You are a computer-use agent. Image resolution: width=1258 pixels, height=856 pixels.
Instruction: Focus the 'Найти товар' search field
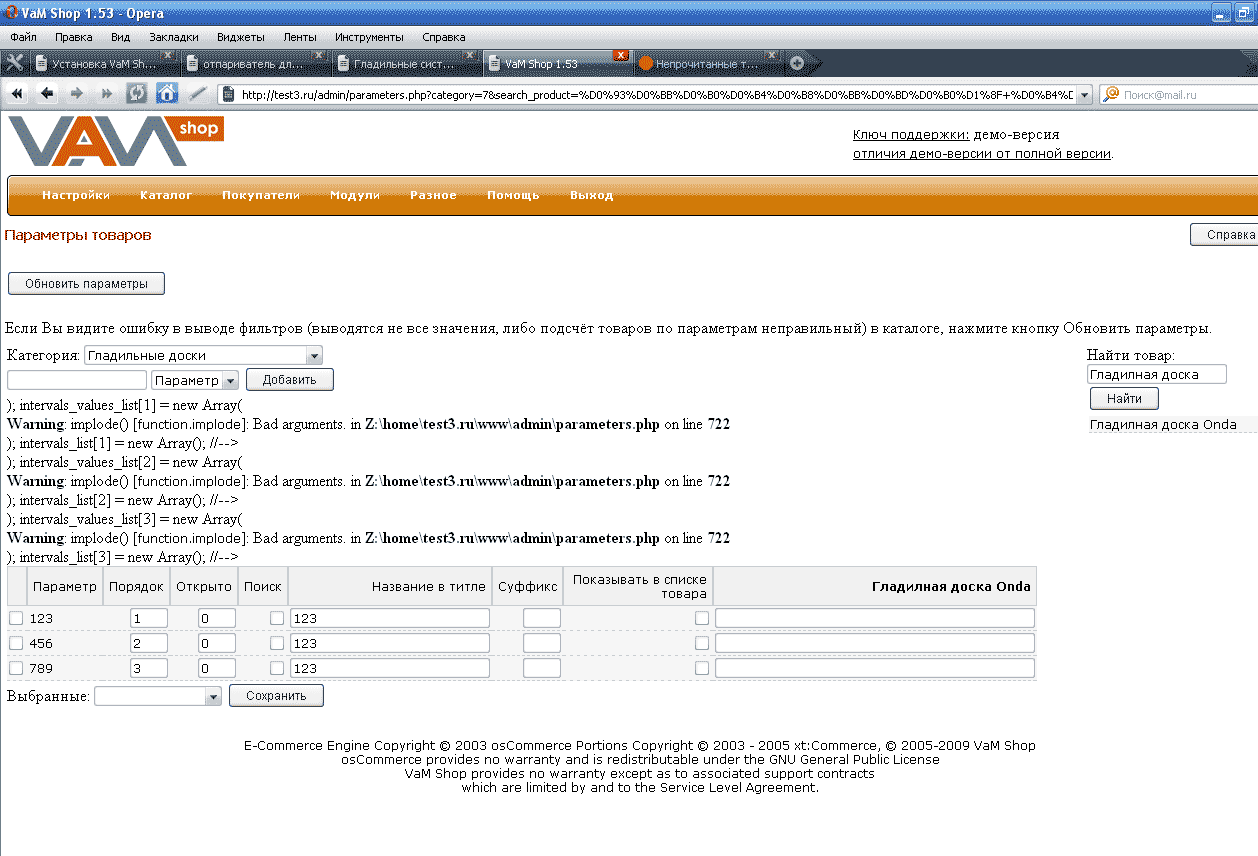[x=1157, y=375]
